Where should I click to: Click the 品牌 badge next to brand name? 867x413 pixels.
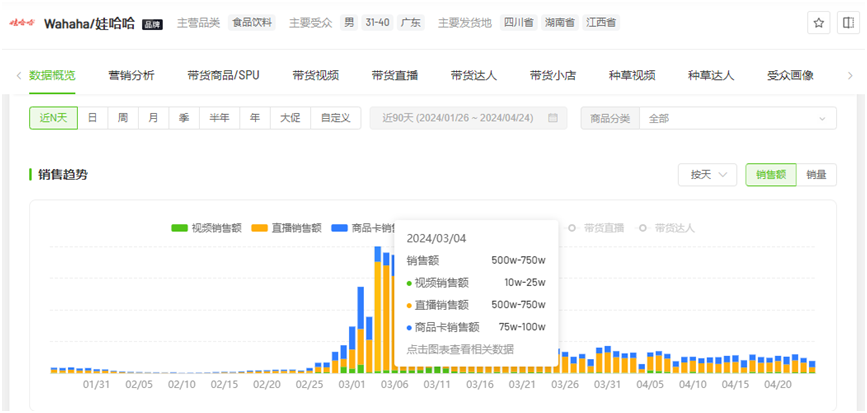click(x=152, y=24)
